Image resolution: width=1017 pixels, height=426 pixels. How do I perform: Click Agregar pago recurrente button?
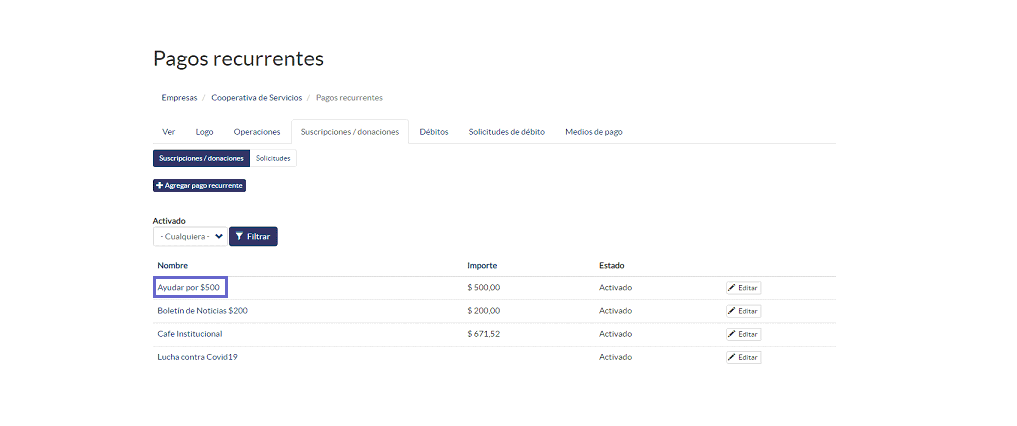pos(200,185)
